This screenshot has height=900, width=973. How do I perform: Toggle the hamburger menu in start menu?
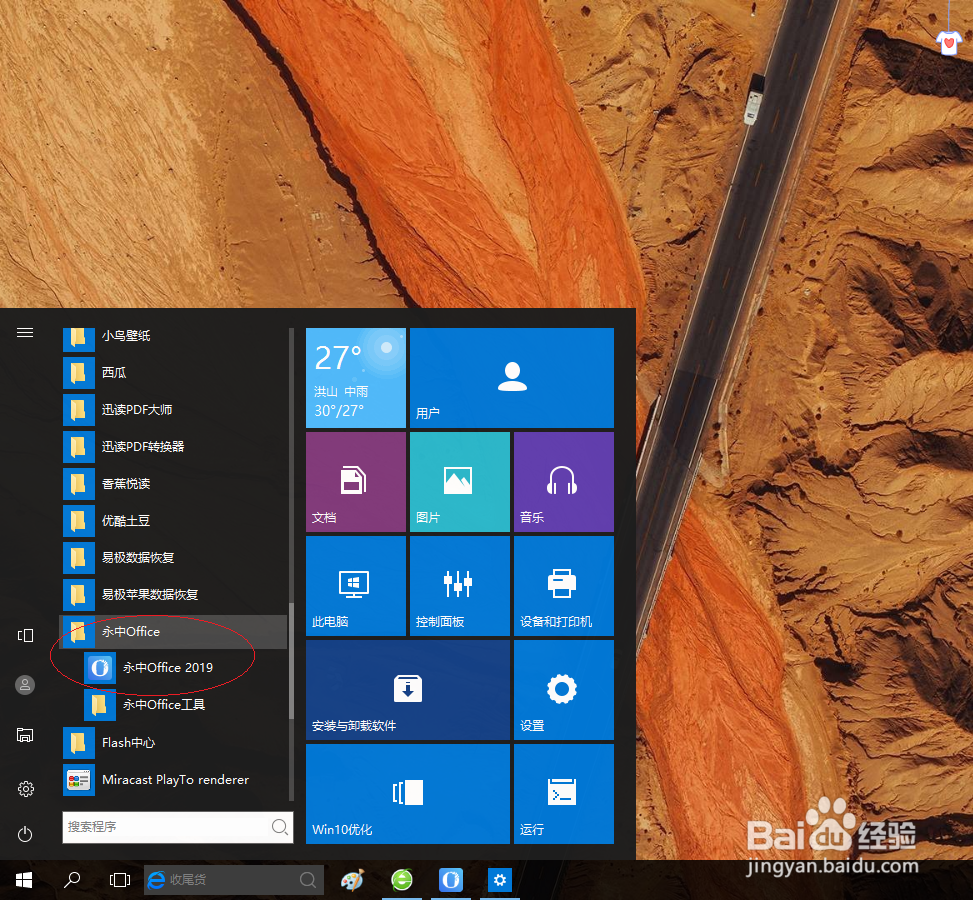[25, 333]
